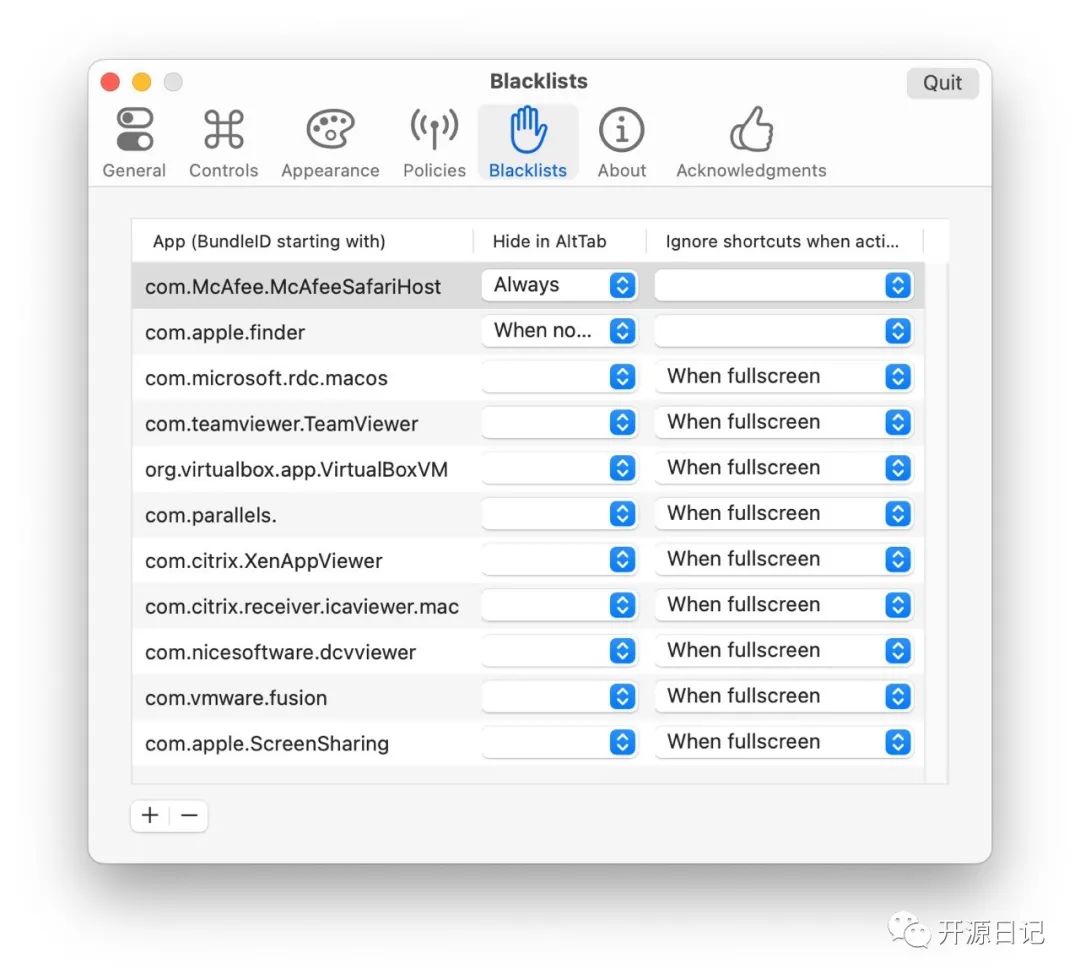The width and height of the screenshot is (1080, 980).
Task: Select the com.parallels. bundle ID
Action: coord(211,515)
